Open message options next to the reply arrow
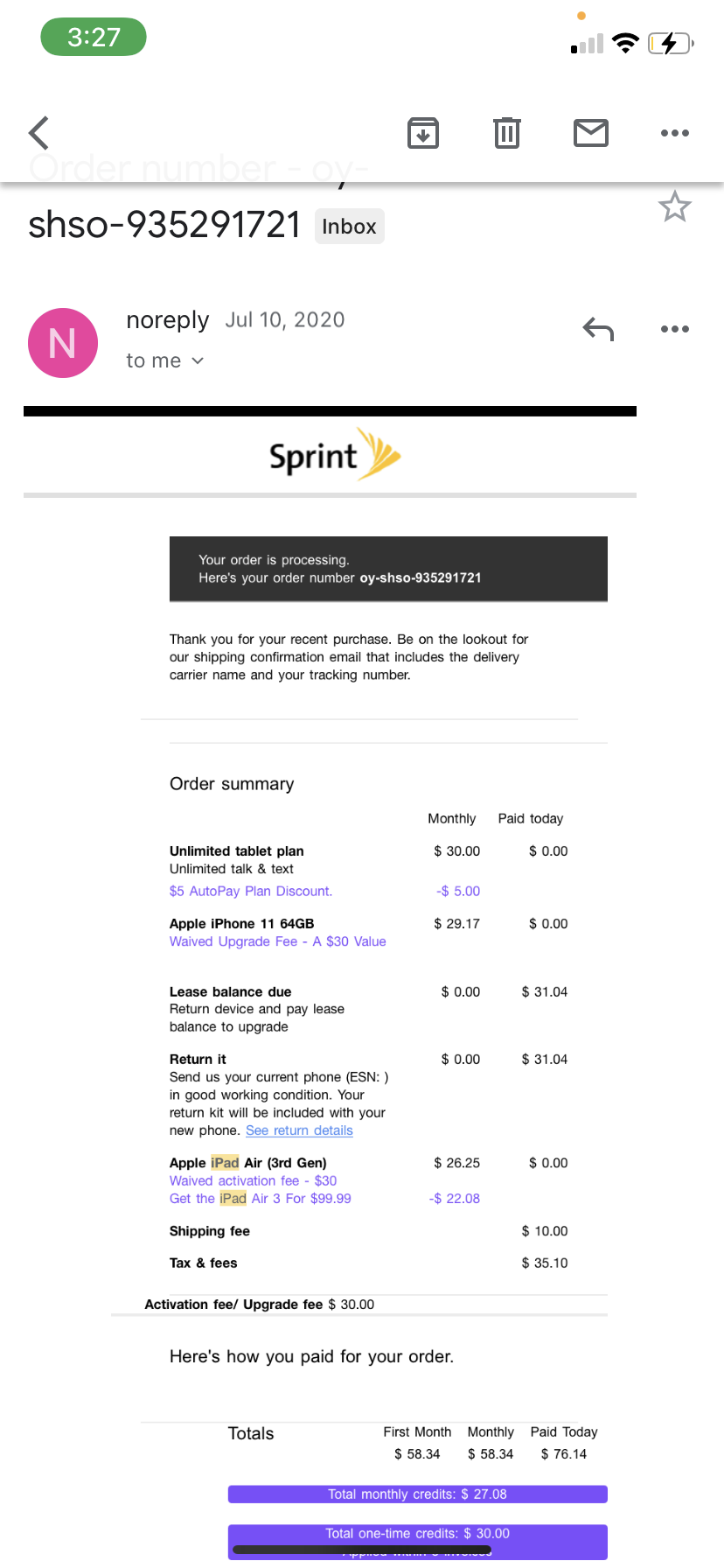 point(675,329)
